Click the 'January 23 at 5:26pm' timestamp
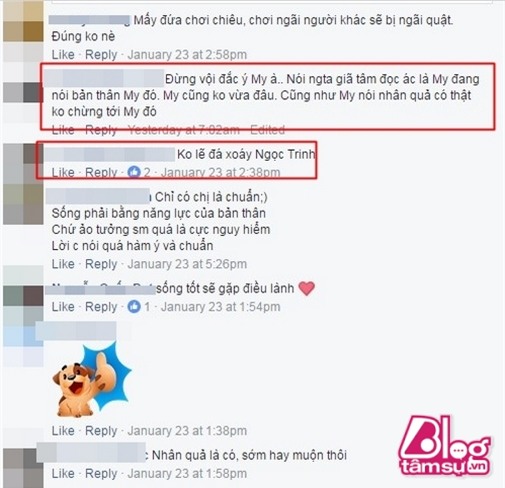 (x=187, y=264)
